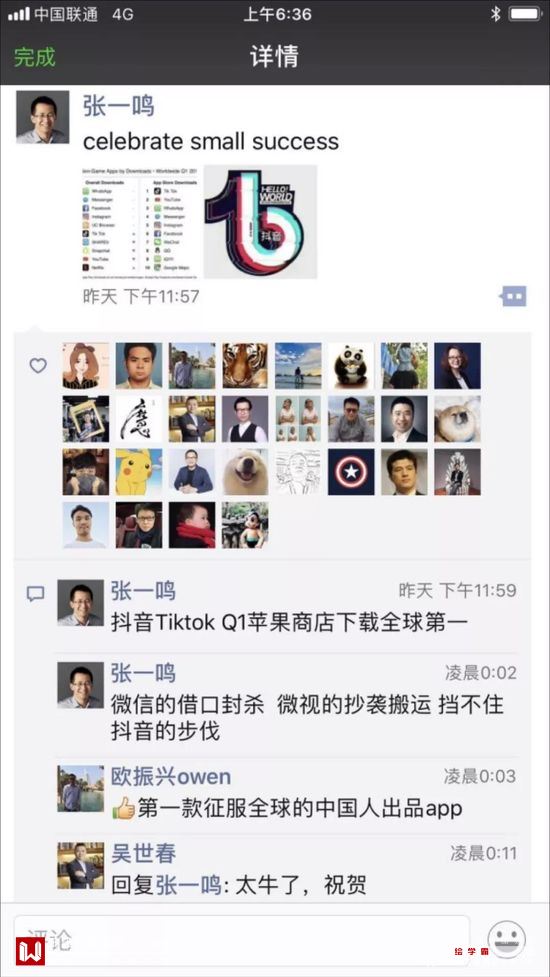
Task: Open the Captain America shield avatar
Action: pos(351,472)
